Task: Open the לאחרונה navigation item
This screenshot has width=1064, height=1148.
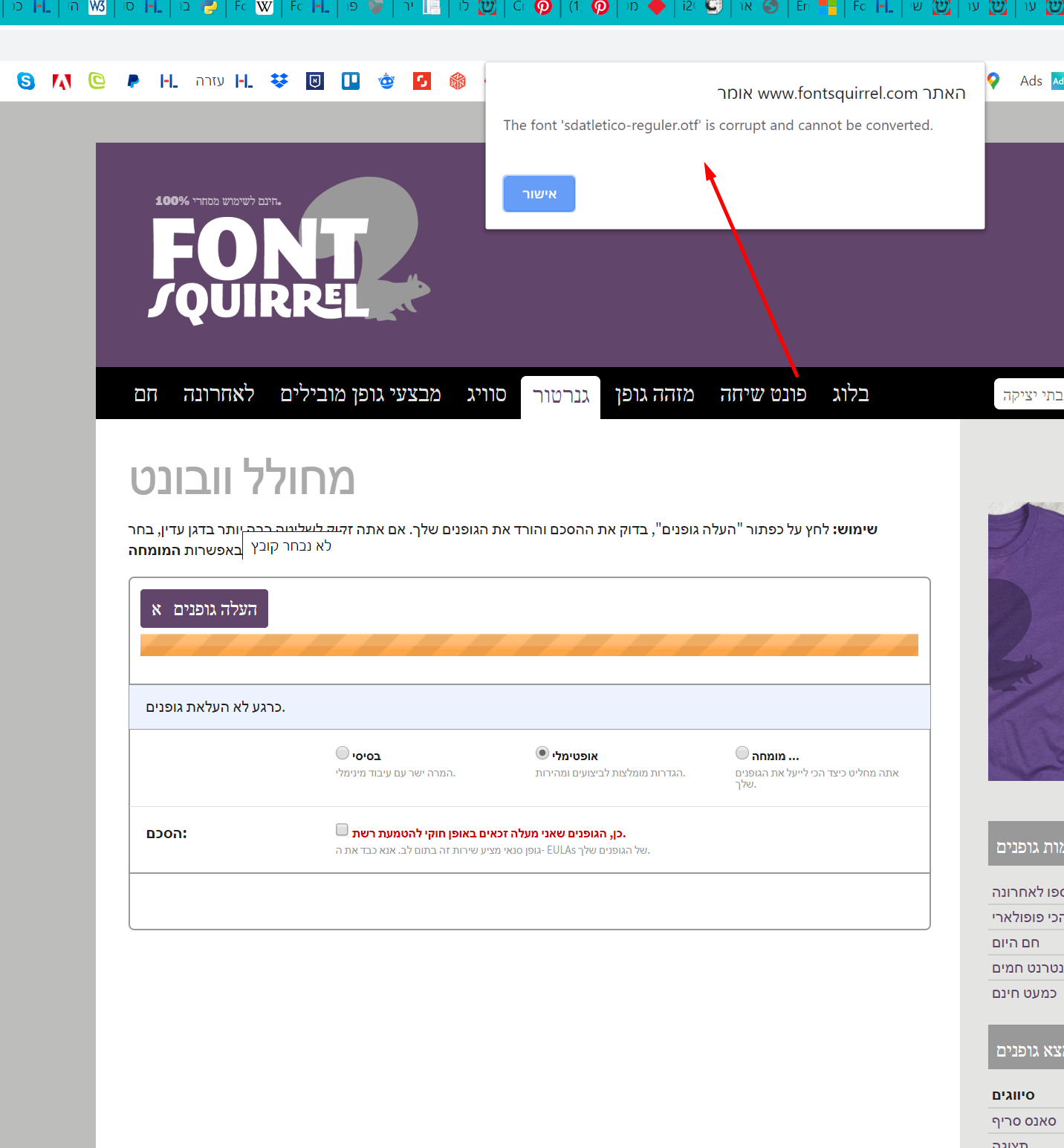Action: tap(218, 394)
